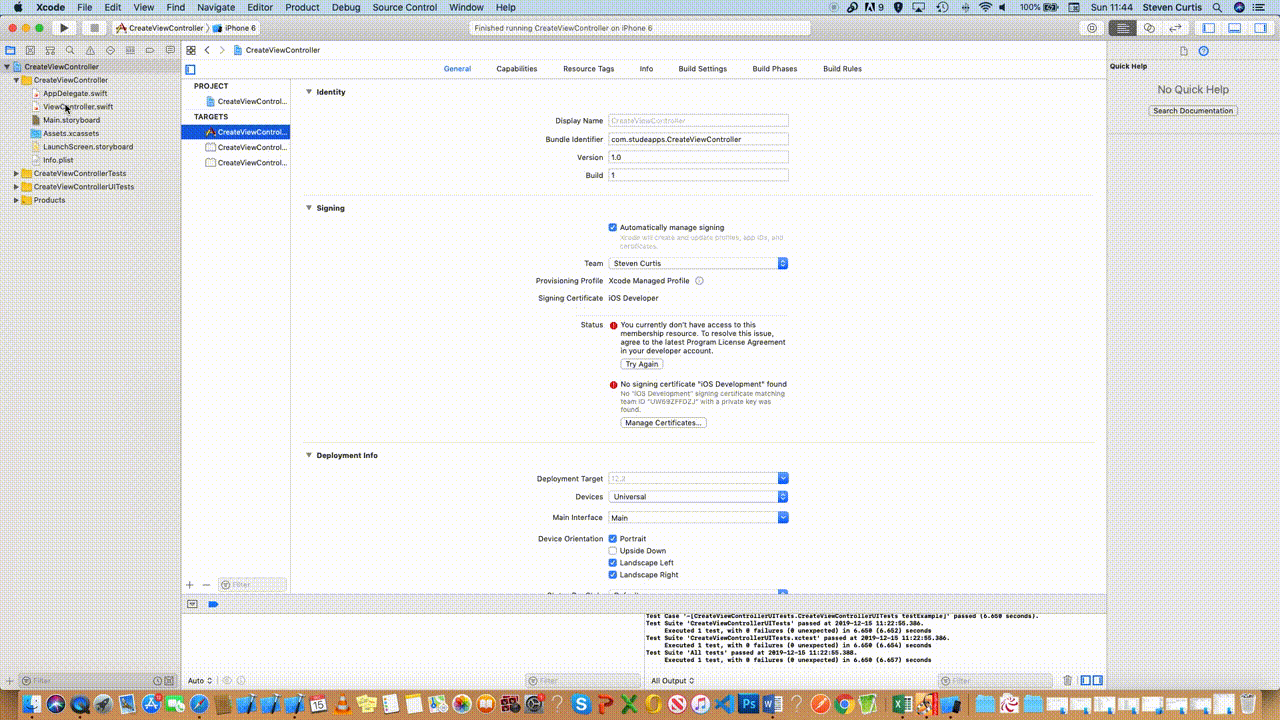The width and height of the screenshot is (1280, 720).
Task: Switch to the Capabilities tab
Action: pos(517,69)
